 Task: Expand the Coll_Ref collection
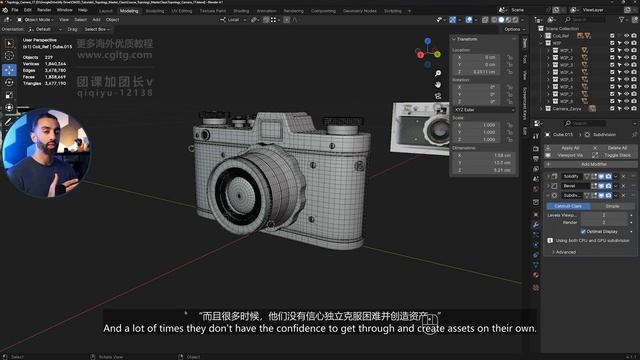(541, 36)
